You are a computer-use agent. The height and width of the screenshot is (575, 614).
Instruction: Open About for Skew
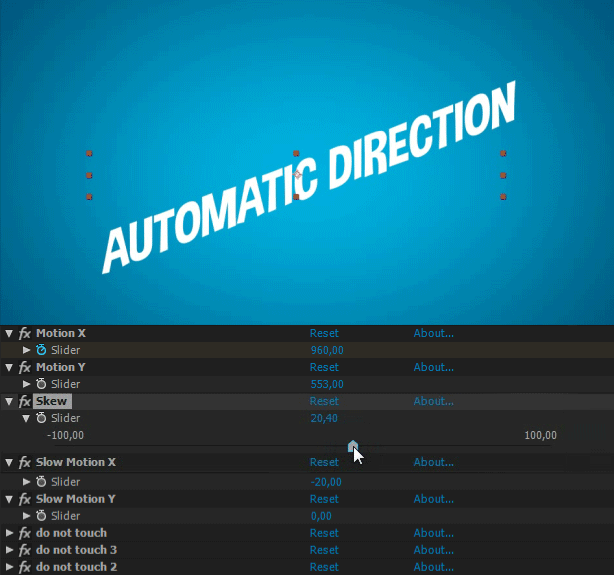[433, 401]
